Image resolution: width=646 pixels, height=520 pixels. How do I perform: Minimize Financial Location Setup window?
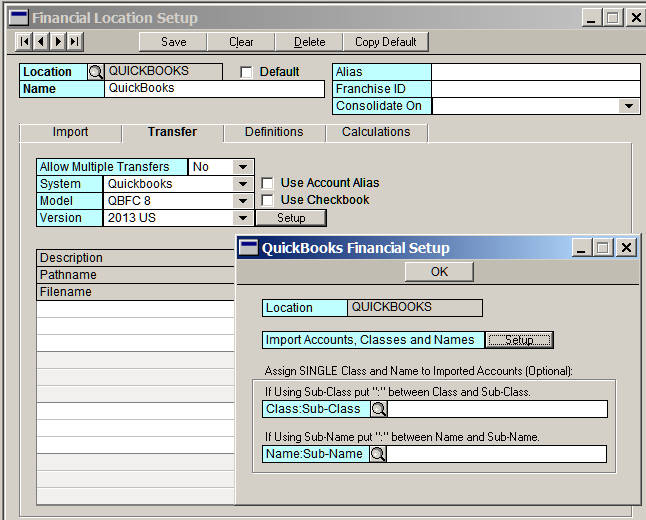click(x=591, y=18)
